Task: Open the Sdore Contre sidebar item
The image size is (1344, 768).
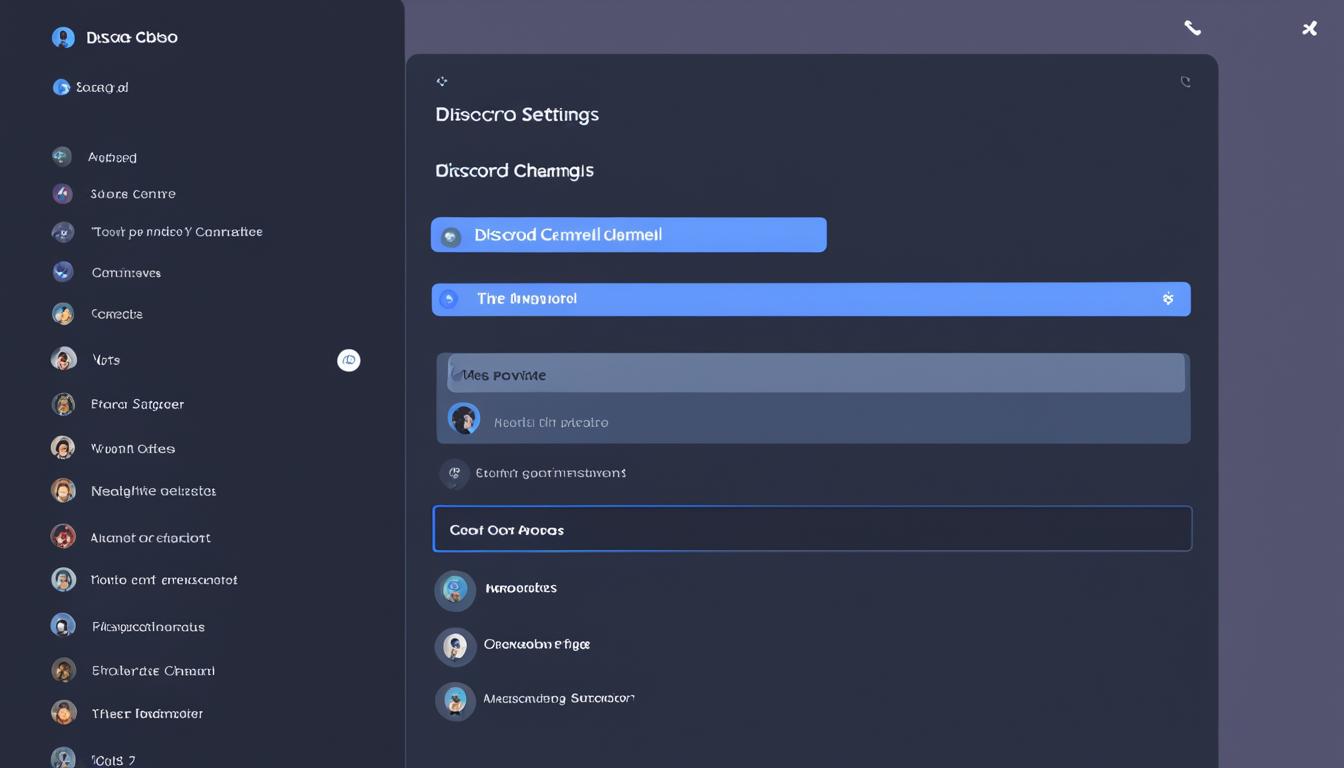Action: tap(132, 194)
